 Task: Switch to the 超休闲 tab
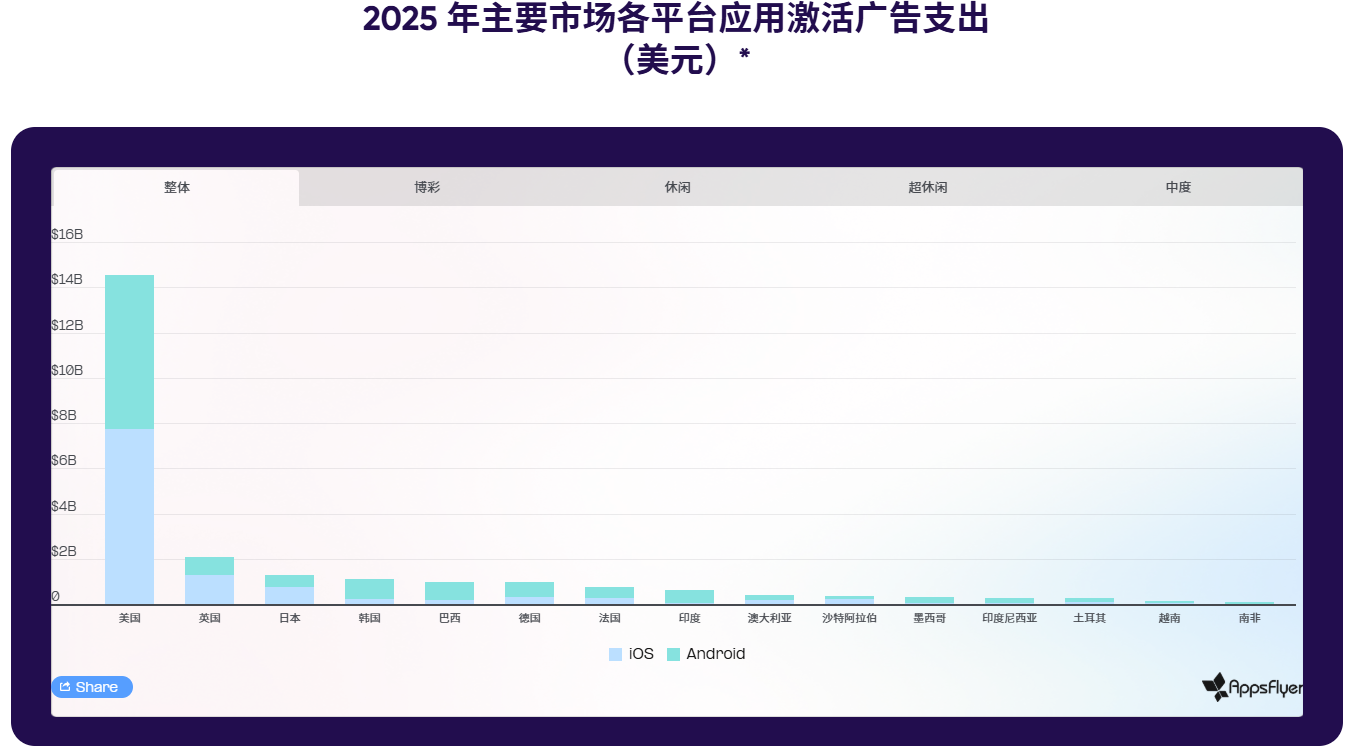(x=927, y=188)
